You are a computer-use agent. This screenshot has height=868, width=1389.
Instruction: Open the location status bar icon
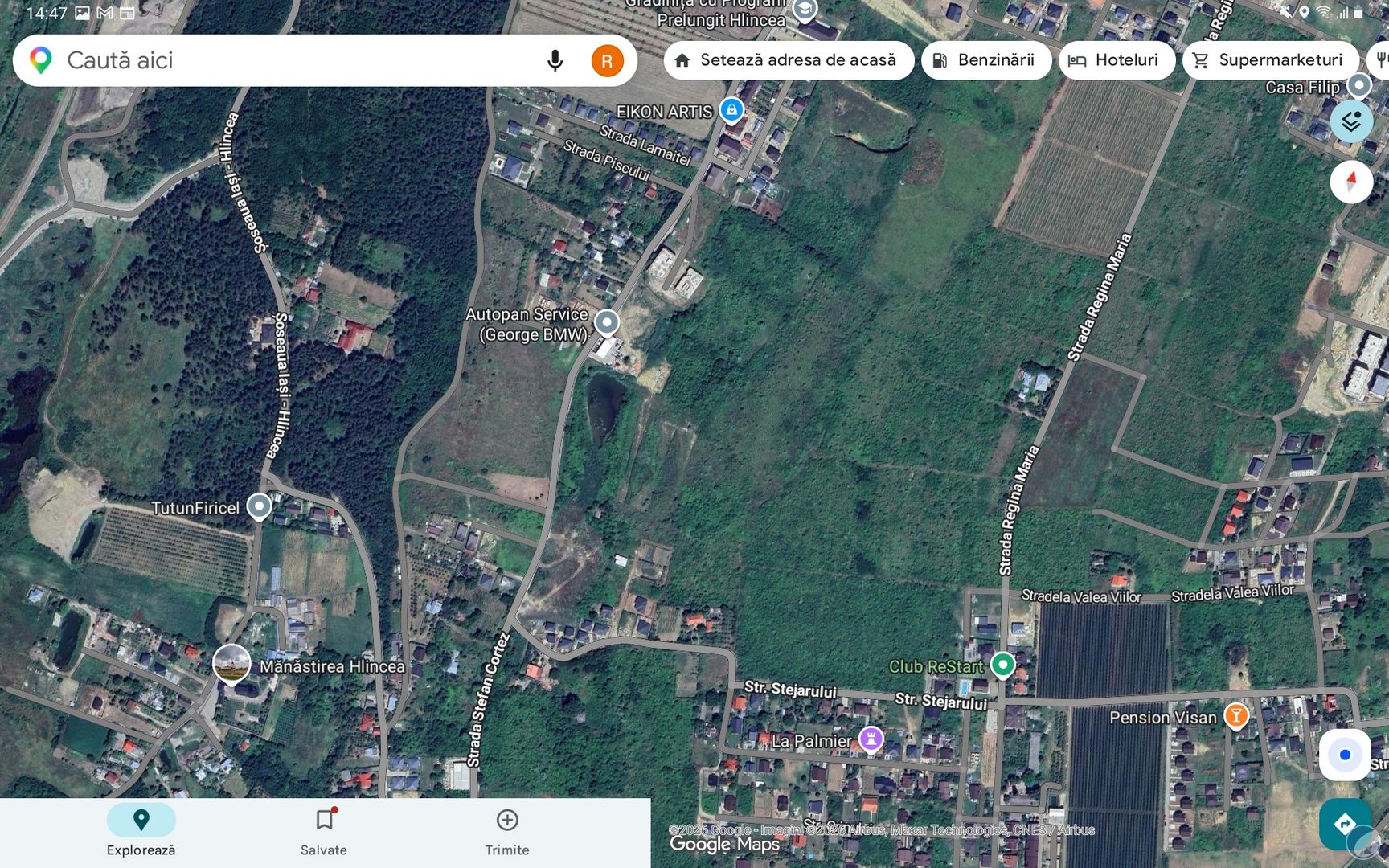click(1304, 13)
